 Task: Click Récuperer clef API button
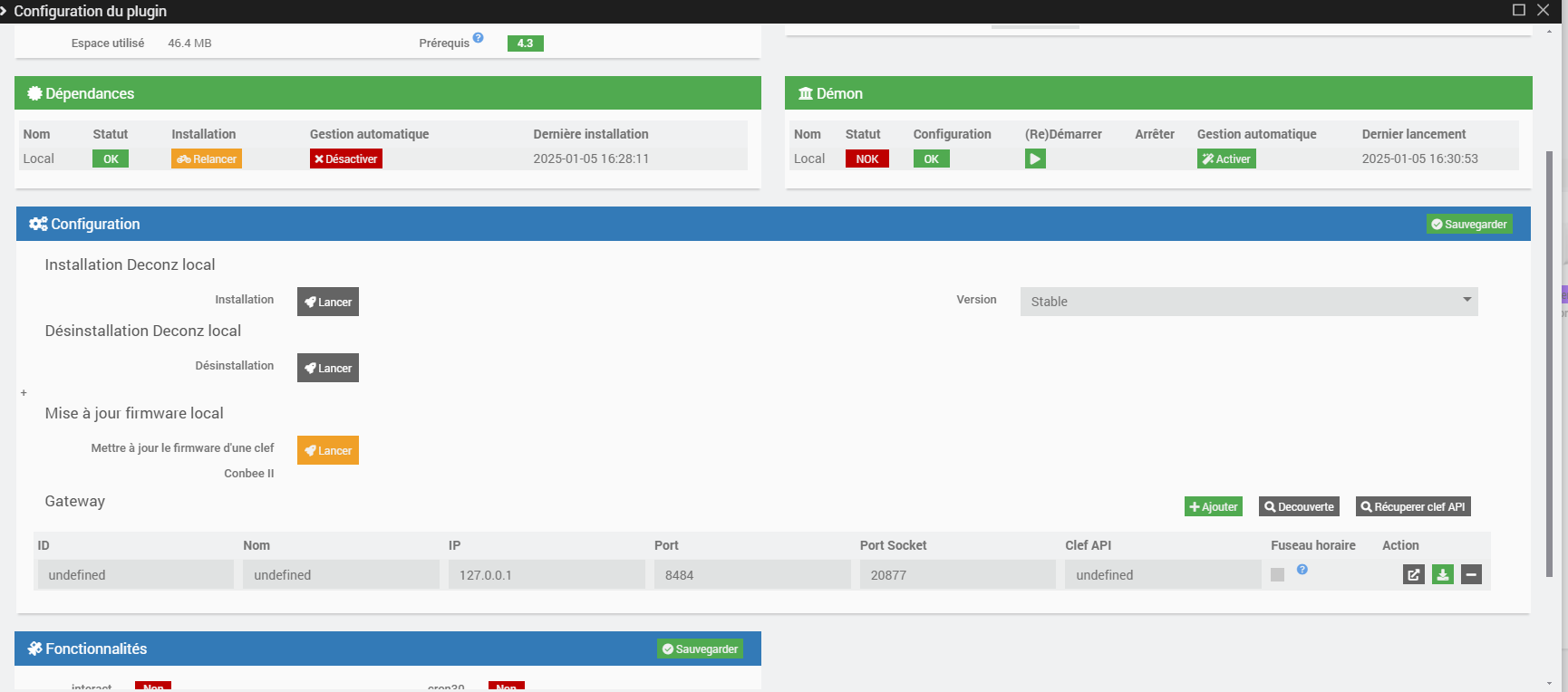pyautogui.click(x=1413, y=506)
